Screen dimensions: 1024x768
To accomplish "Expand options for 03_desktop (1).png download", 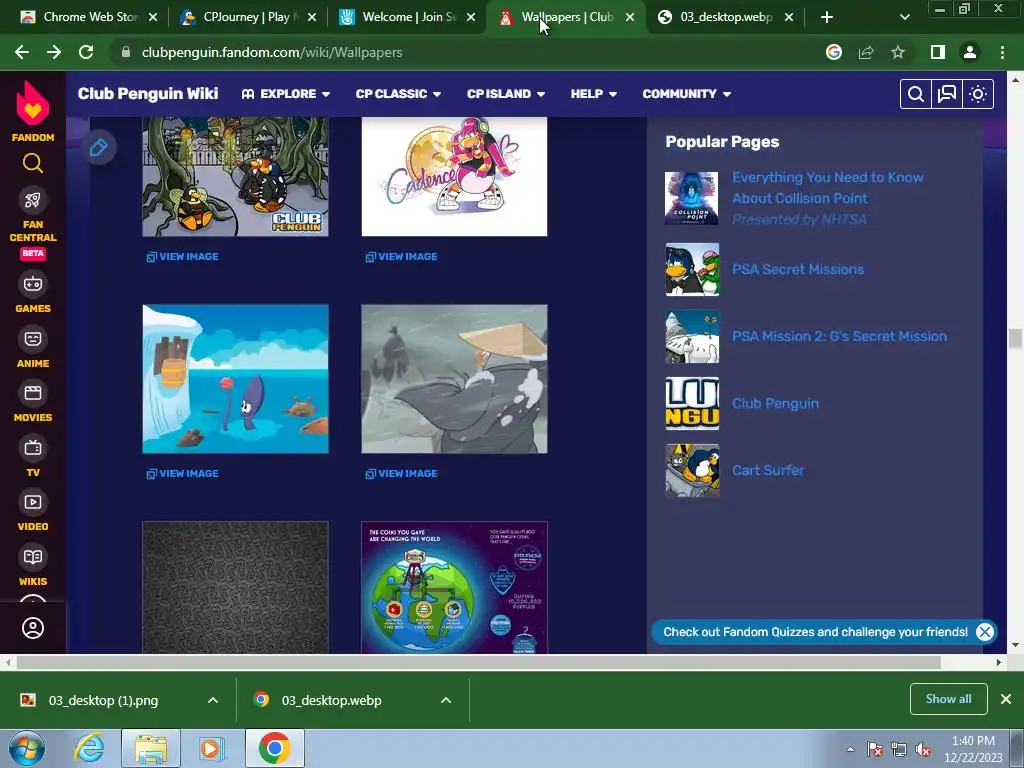I will 213,700.
